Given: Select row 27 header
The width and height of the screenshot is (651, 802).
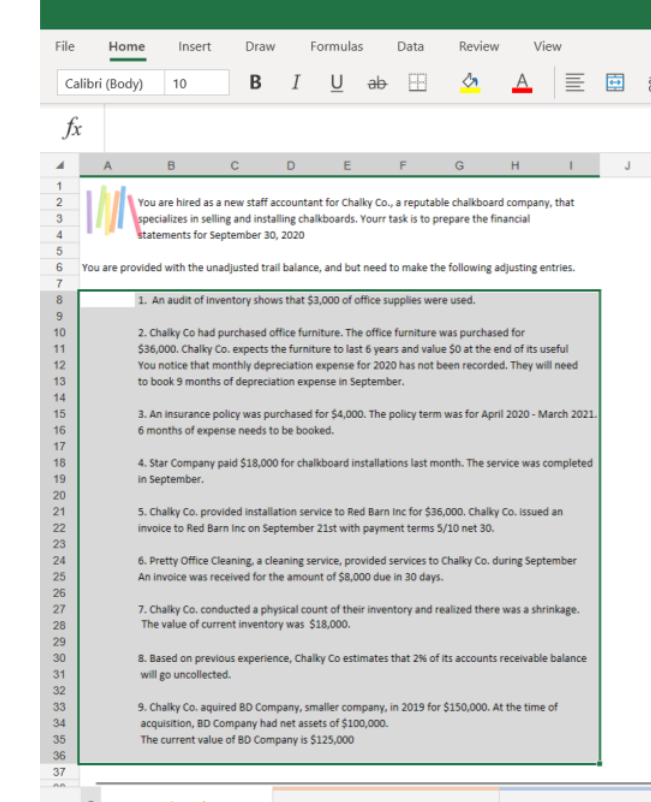Looking at the screenshot, I should tap(59, 609).
